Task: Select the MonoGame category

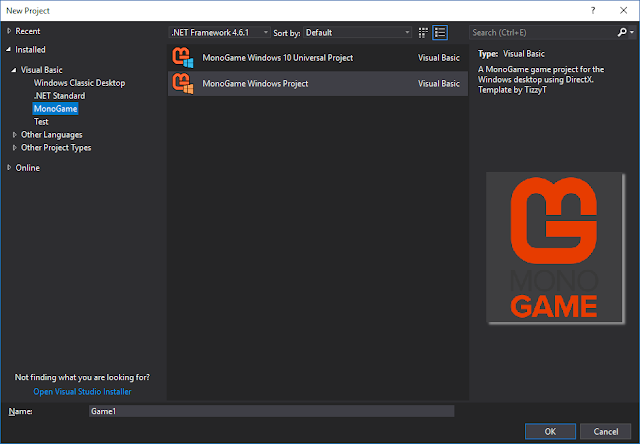Action: tap(56, 109)
